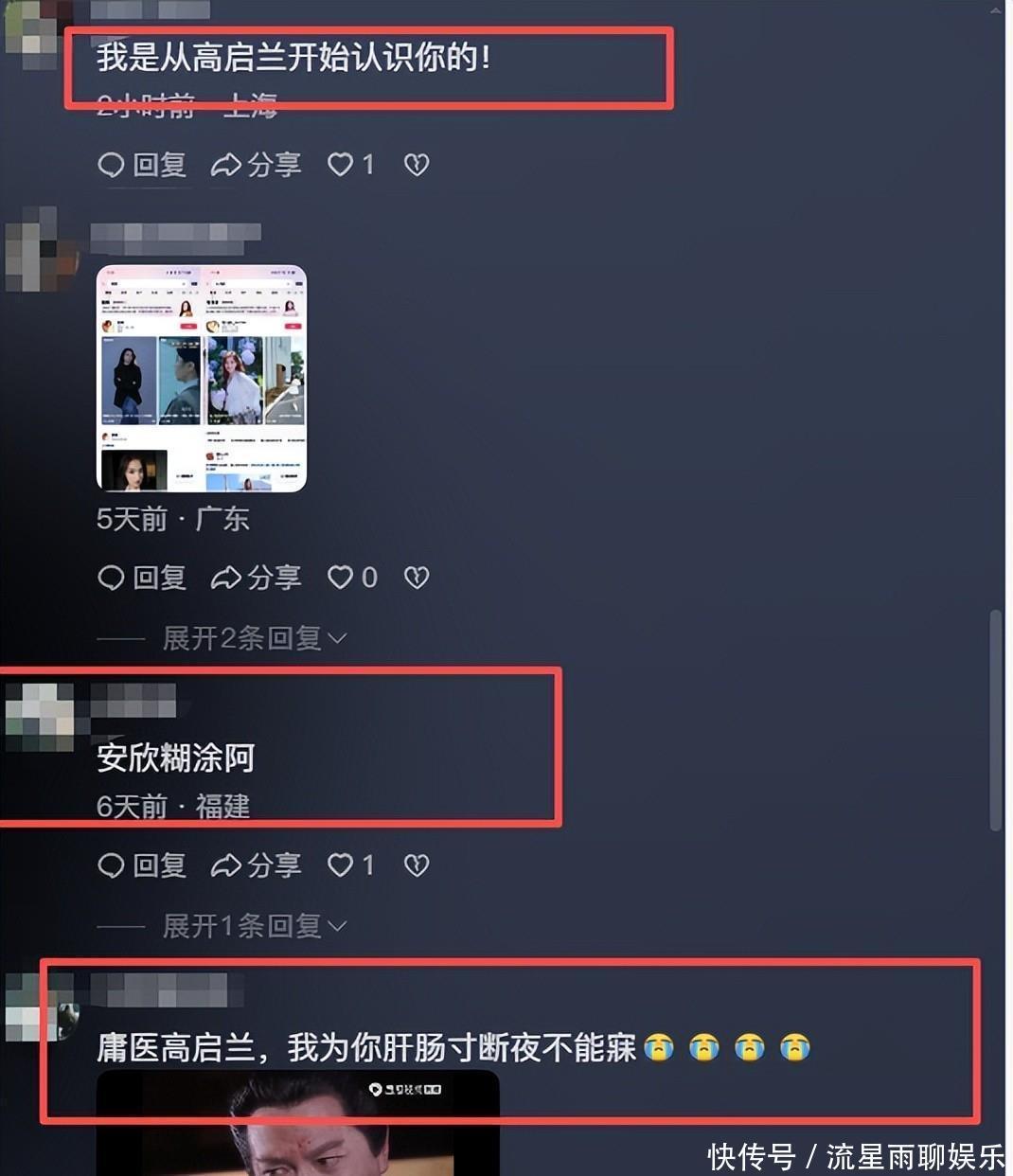Share the comment posted 2小时前
Viewport: 1013px width, 1176px height.
coord(256,165)
